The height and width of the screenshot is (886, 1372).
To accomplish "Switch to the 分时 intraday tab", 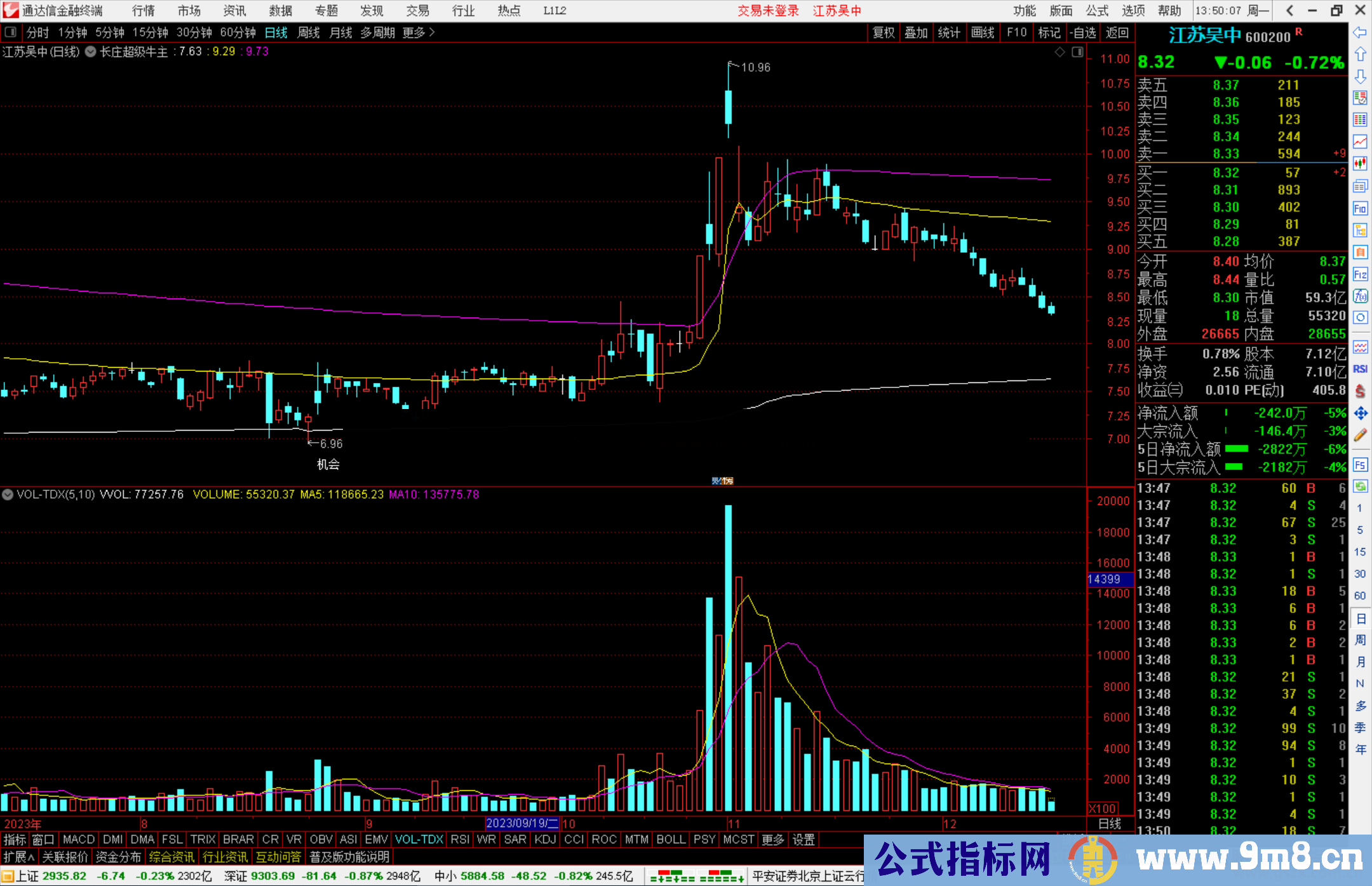I will click(37, 32).
